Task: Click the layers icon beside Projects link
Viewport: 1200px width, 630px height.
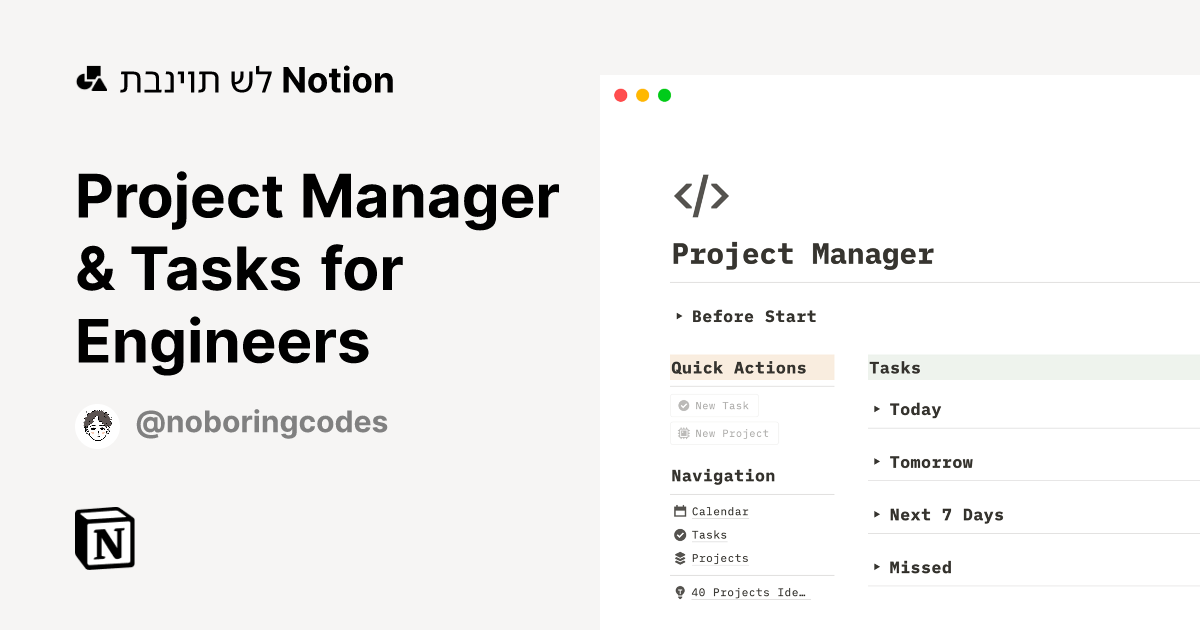Action: tap(679, 558)
